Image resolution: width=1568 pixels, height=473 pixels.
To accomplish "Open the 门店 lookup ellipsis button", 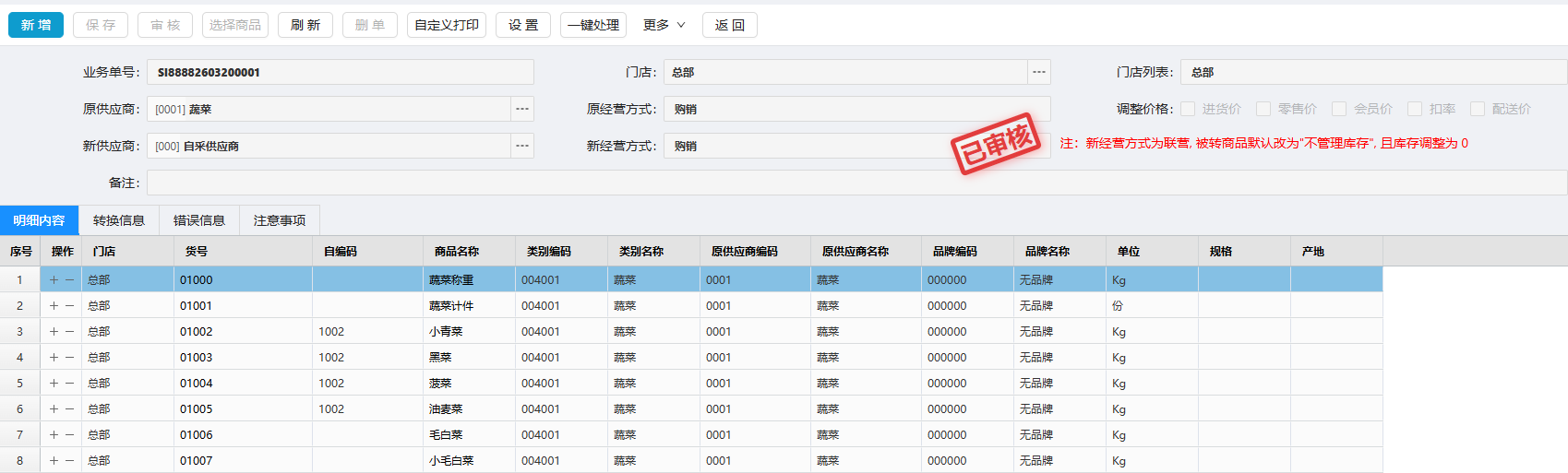I will (x=1039, y=72).
